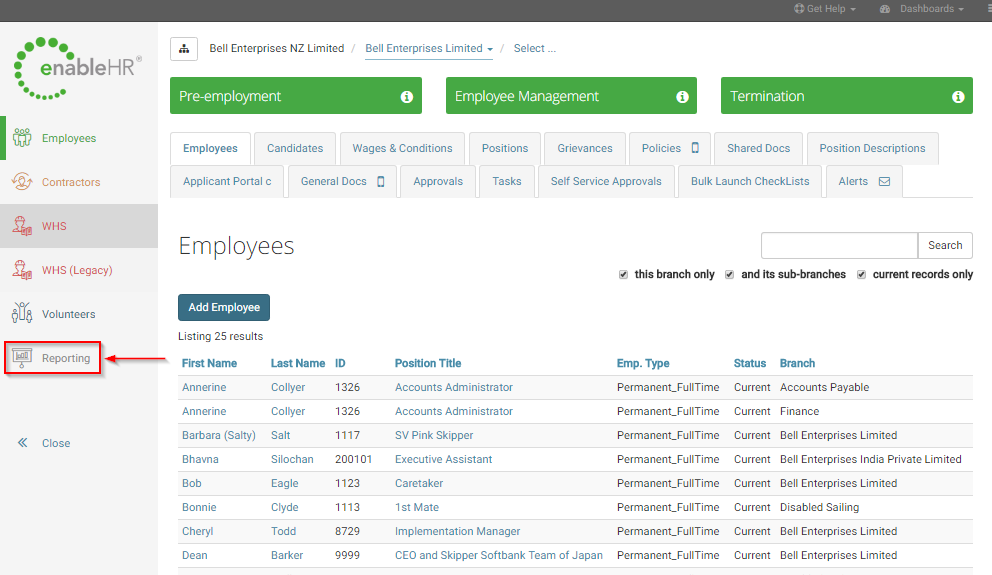This screenshot has height=575, width=992.
Task: Open the Get Help dropdown menu
Action: pos(825,9)
